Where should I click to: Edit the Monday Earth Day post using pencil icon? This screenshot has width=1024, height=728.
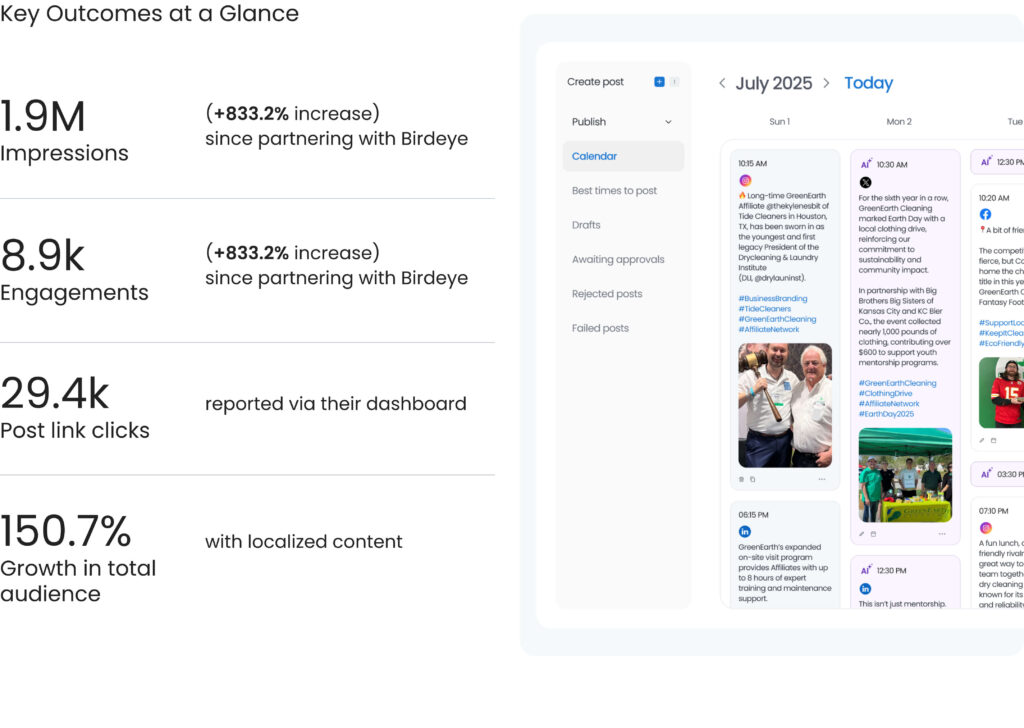tap(862, 534)
